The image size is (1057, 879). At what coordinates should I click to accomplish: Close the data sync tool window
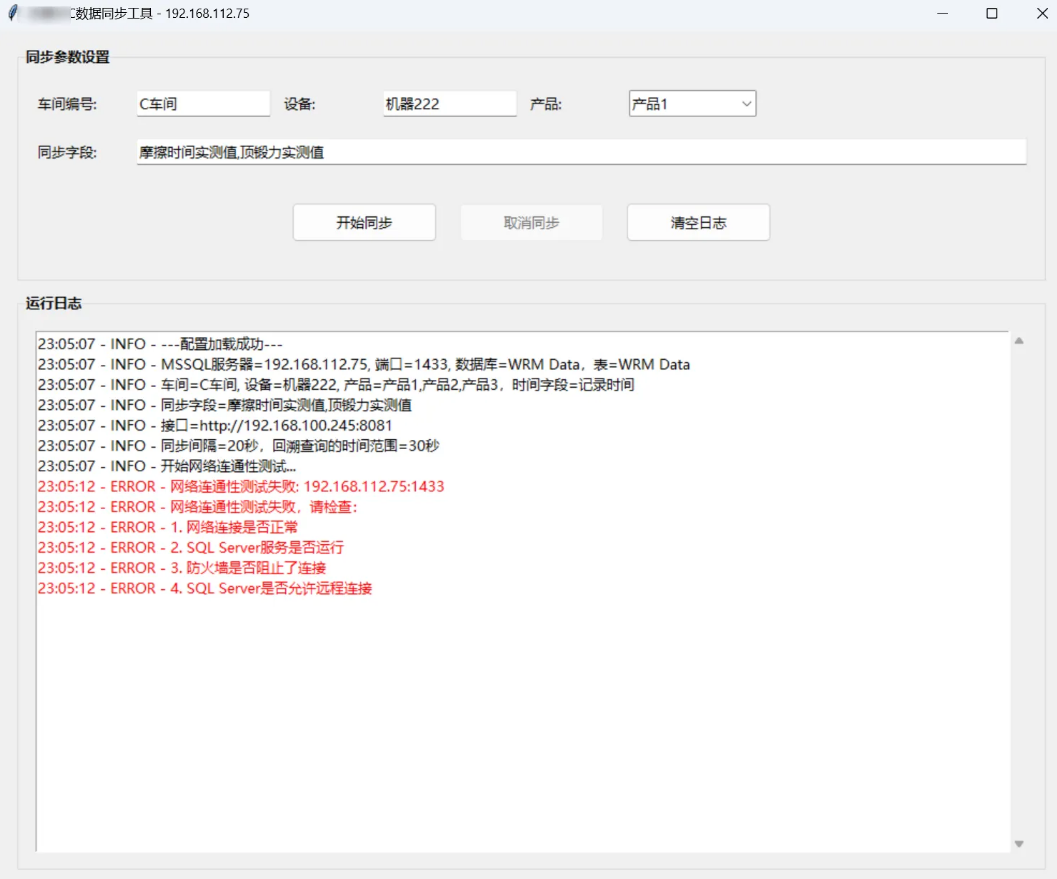pyautogui.click(x=1038, y=14)
